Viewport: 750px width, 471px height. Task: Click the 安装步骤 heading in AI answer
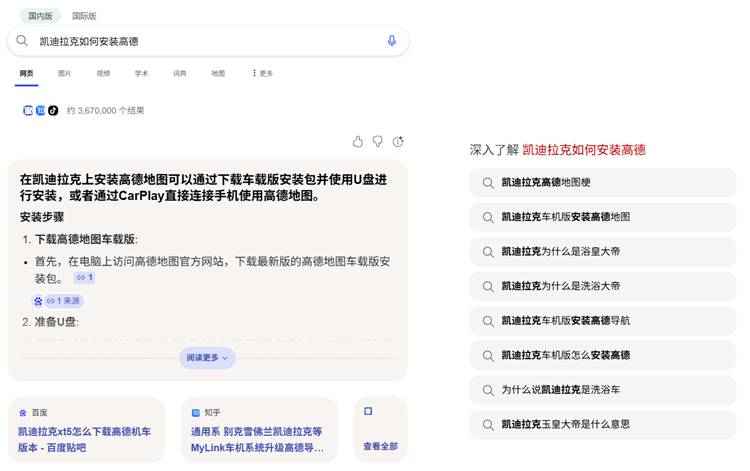pyautogui.click(x=42, y=217)
